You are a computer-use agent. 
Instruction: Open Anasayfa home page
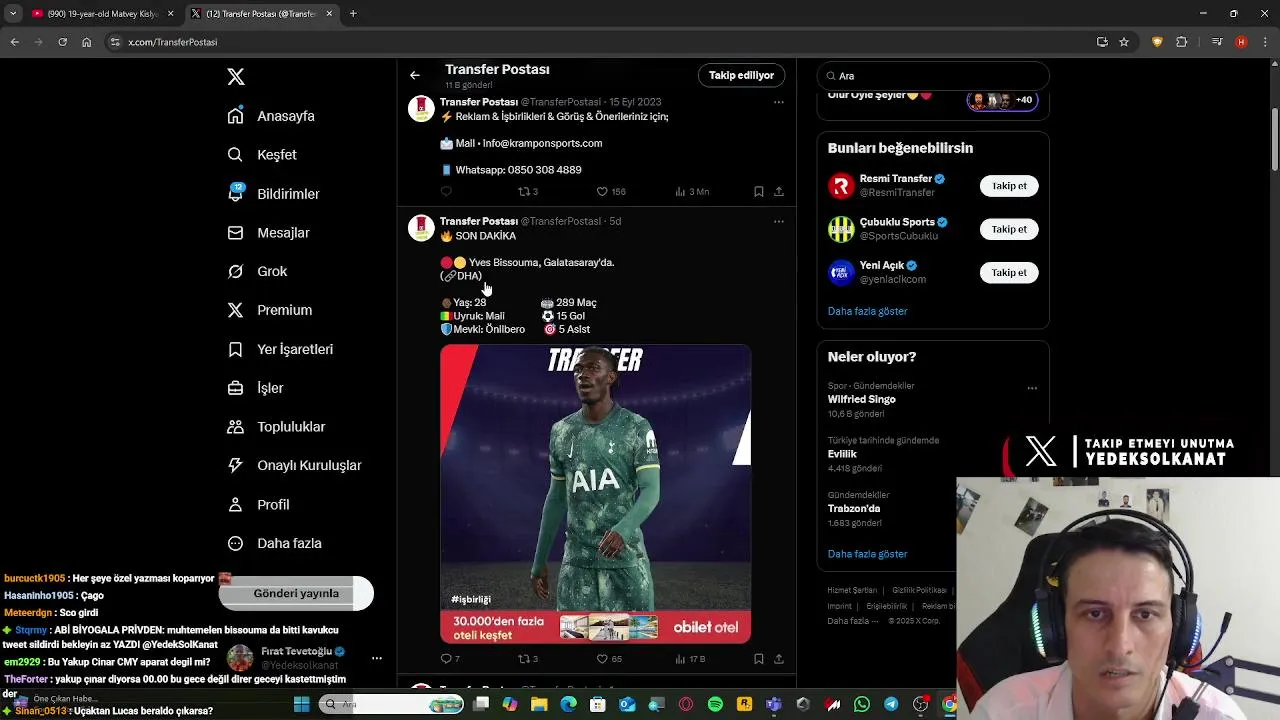click(x=271, y=116)
